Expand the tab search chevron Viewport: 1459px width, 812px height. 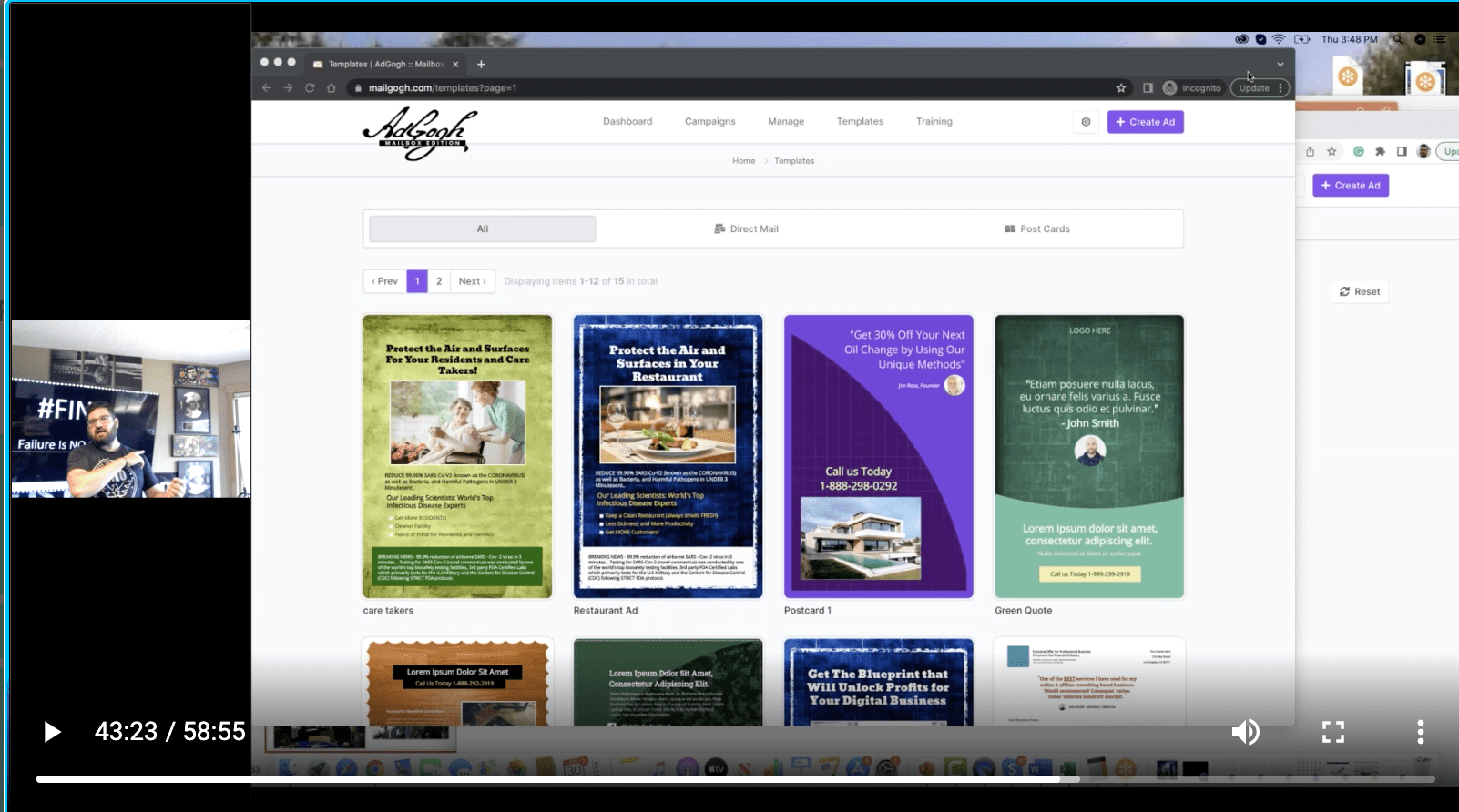1280,65
